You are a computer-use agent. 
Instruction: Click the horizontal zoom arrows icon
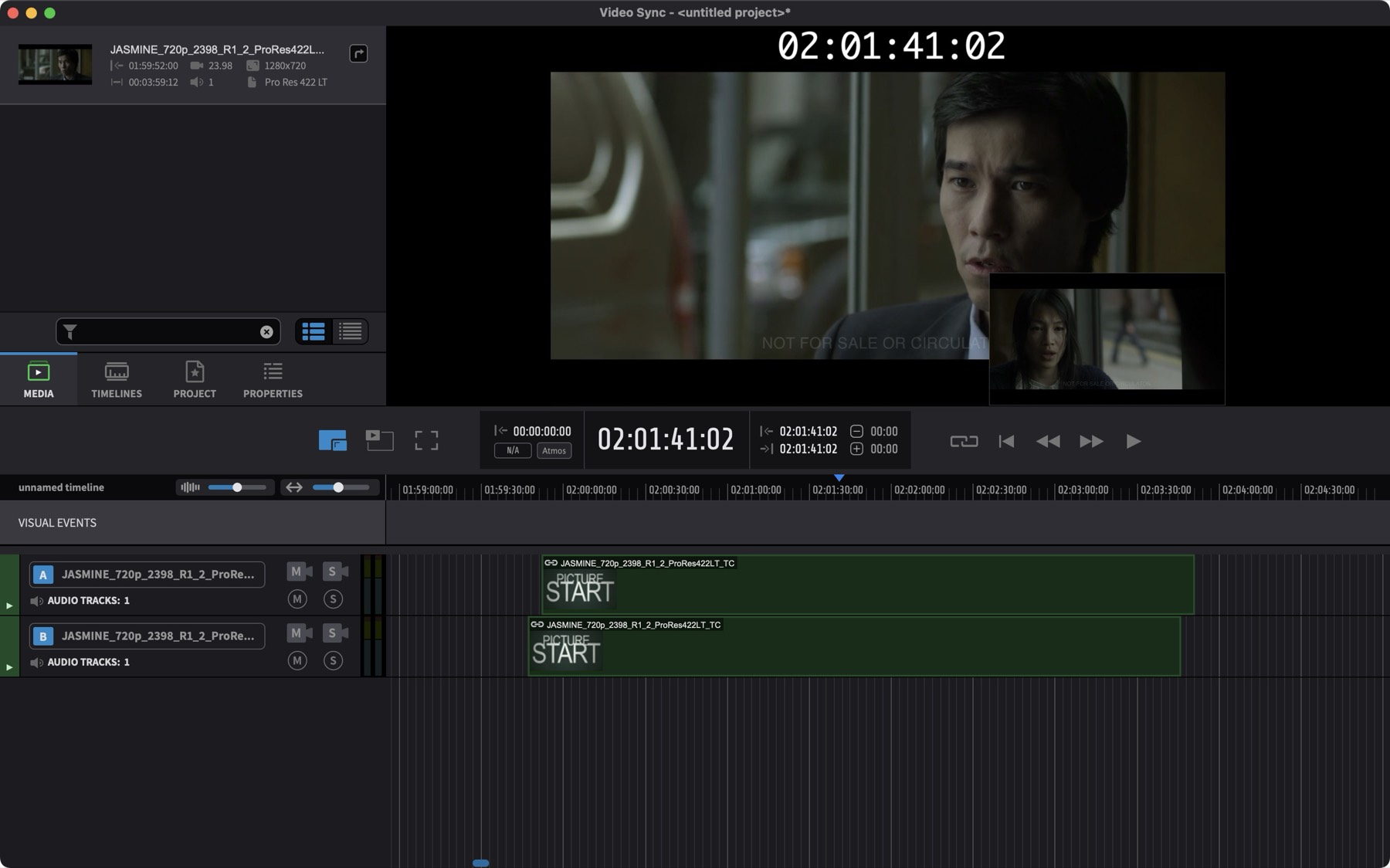(x=293, y=487)
